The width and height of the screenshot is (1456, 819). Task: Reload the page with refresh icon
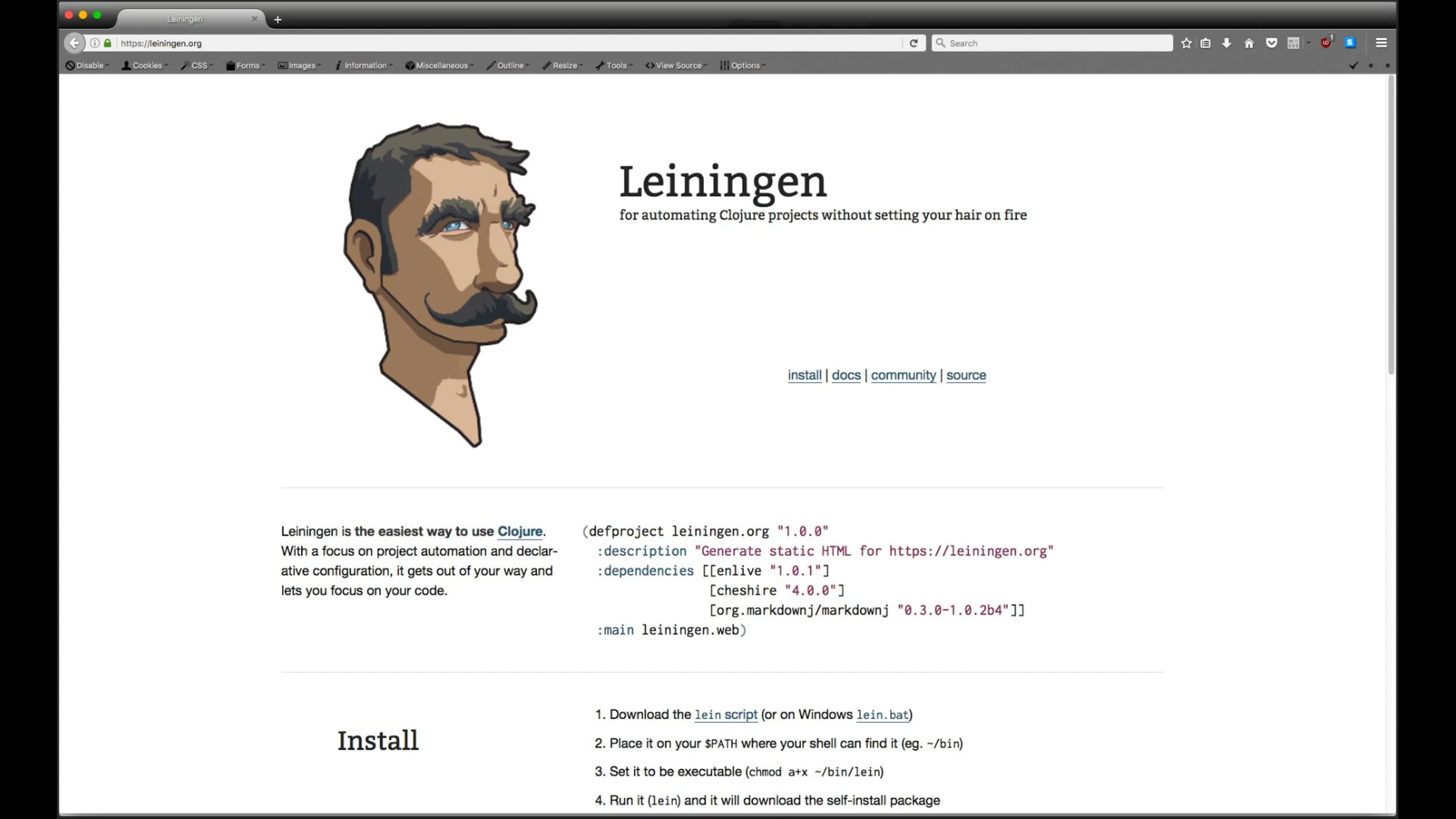(913, 43)
